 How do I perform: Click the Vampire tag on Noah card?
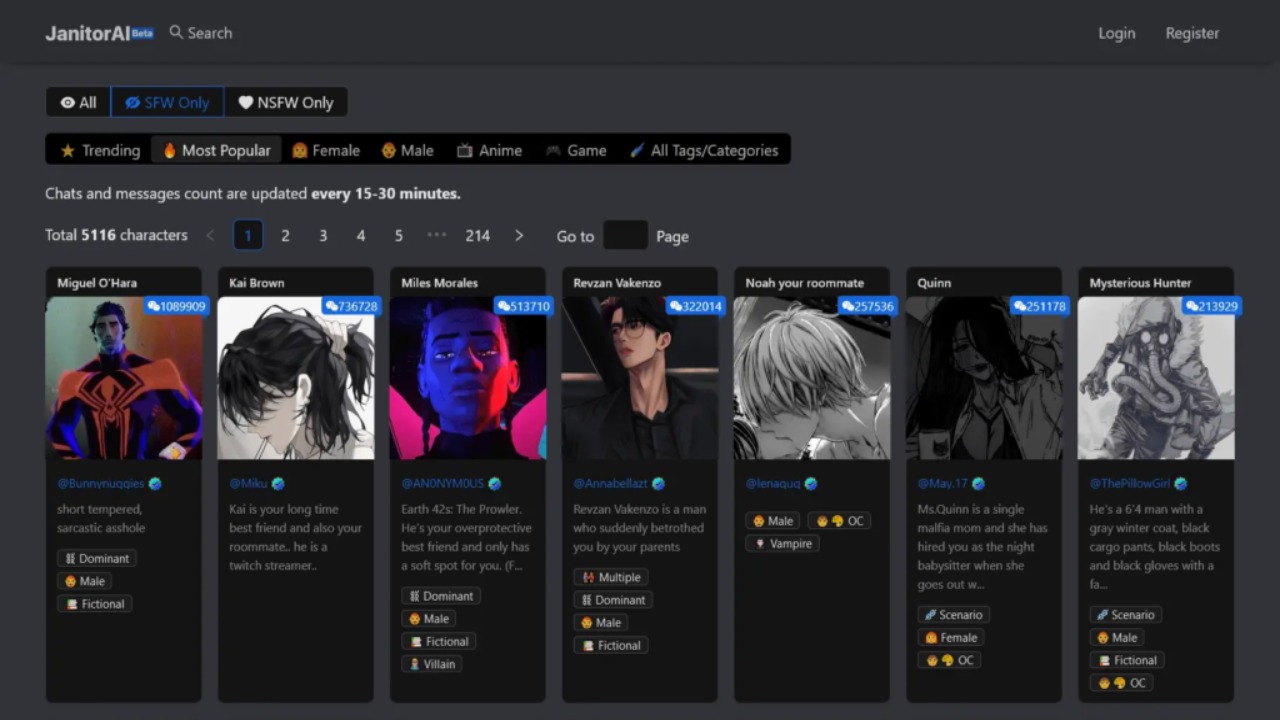pos(782,544)
